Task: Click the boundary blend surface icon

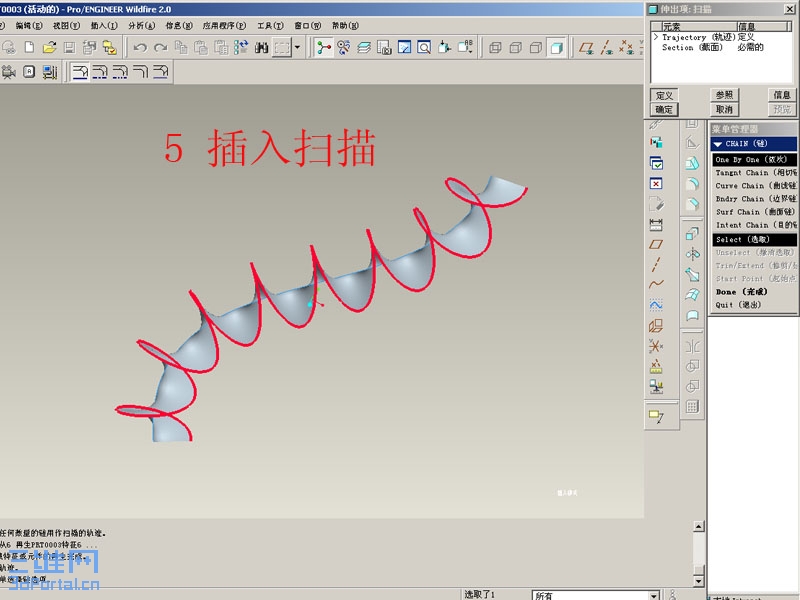Action: click(692, 294)
